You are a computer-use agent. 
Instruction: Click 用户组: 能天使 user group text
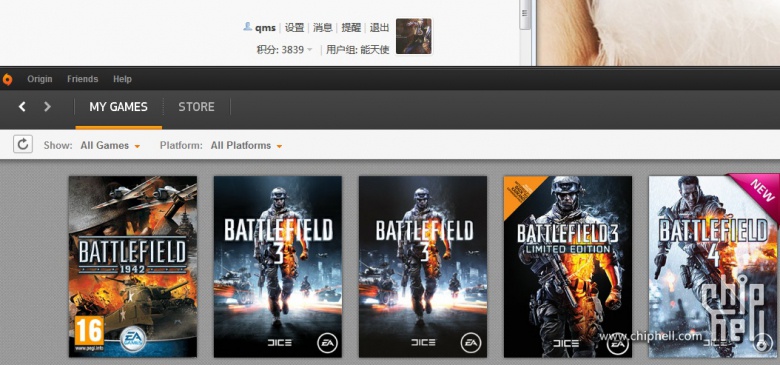(358, 50)
